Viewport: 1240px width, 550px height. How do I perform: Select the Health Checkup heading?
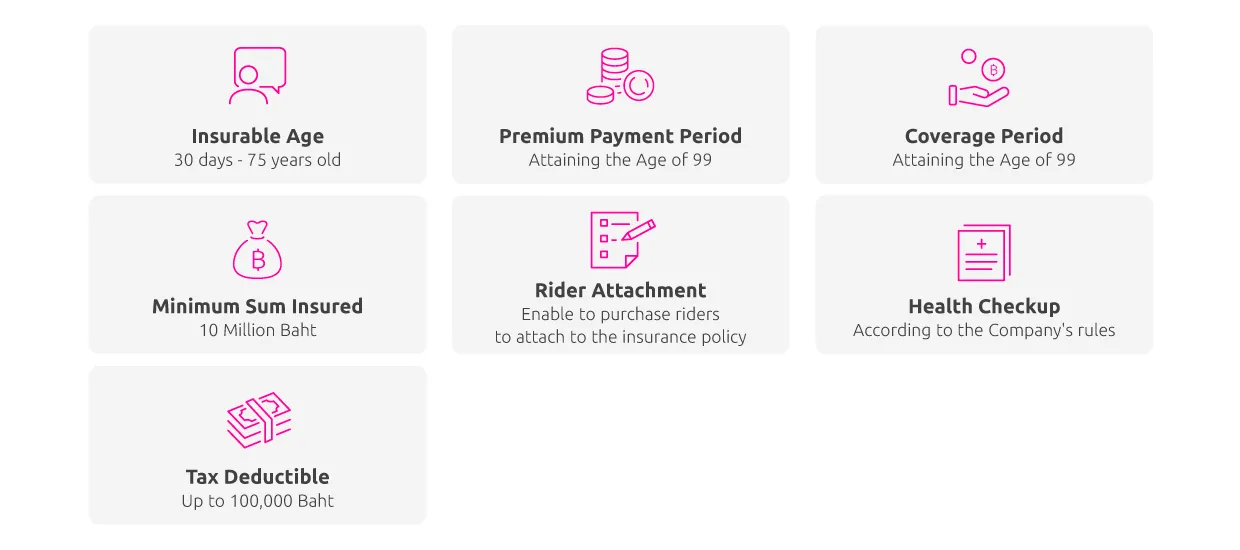tap(984, 306)
